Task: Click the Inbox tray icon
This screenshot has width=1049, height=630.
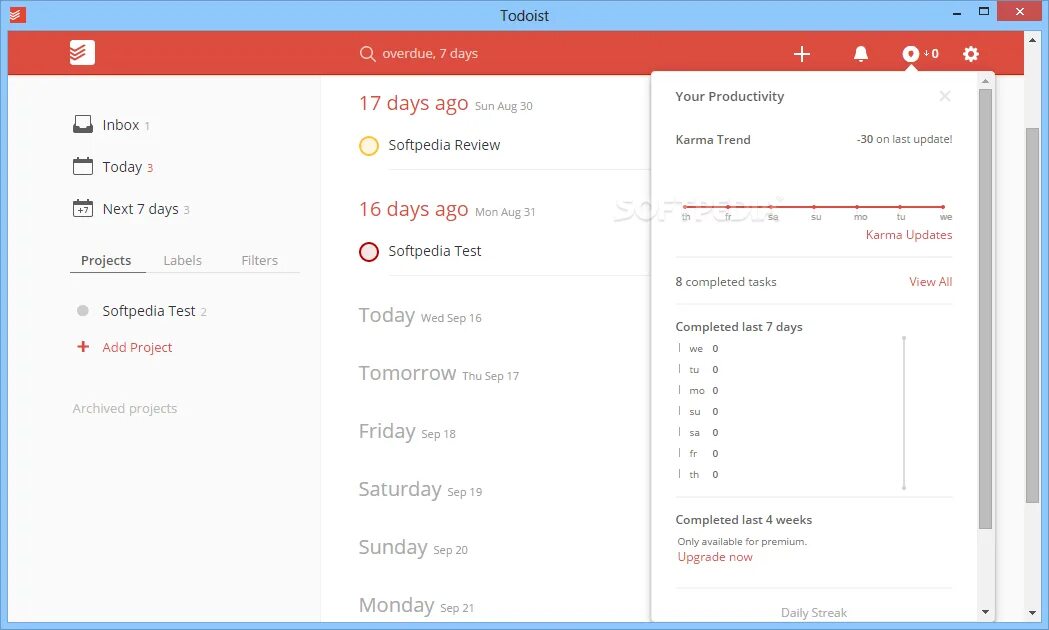Action: tap(83, 124)
